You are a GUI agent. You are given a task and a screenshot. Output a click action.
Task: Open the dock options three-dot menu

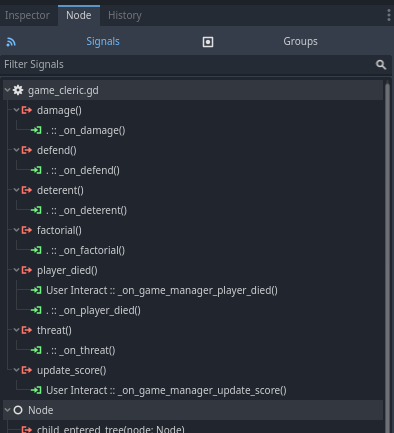389,15
